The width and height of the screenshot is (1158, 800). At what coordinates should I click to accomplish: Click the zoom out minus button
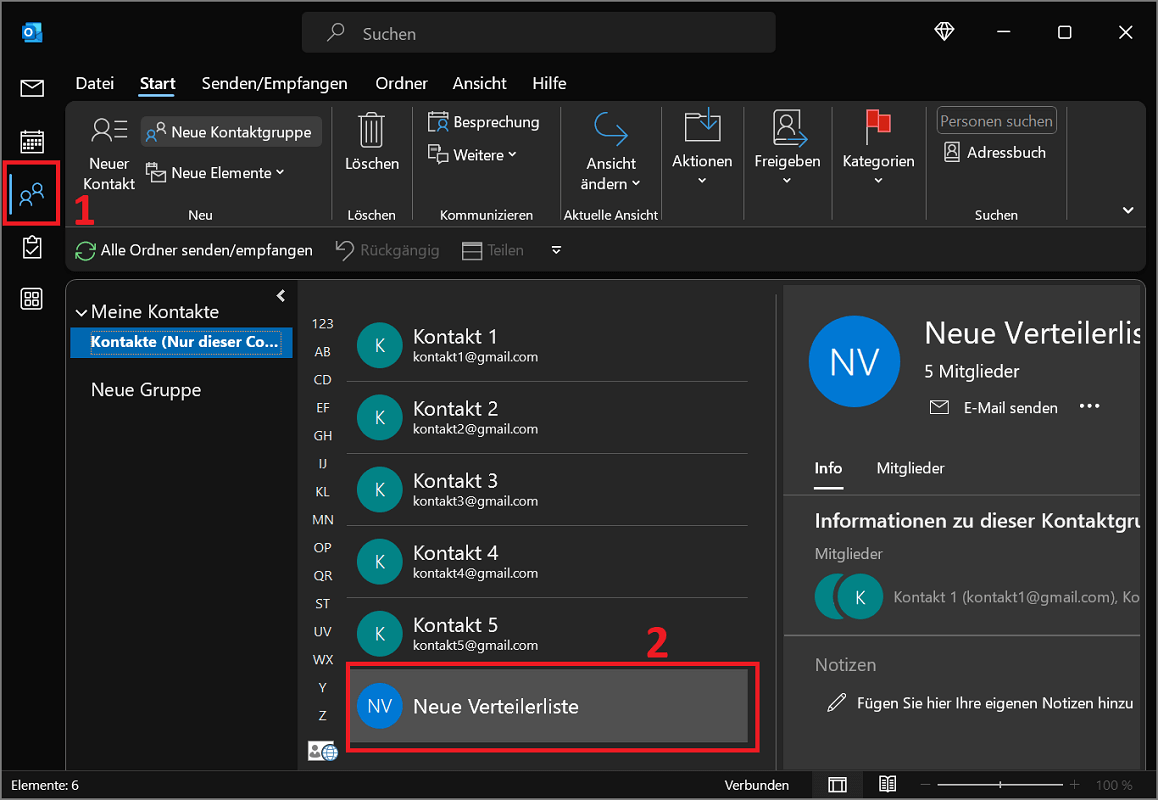click(925, 784)
